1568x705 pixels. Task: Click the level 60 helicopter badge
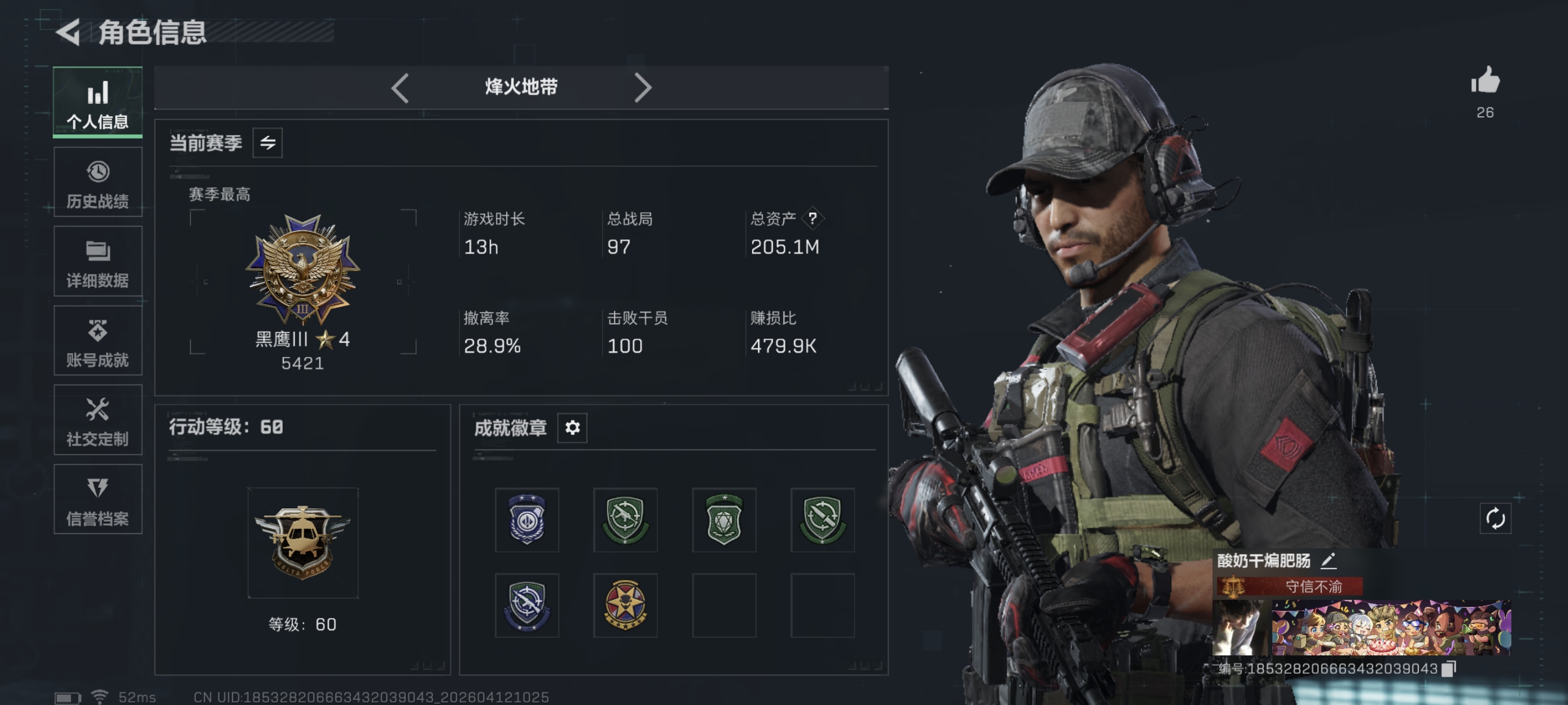coord(302,543)
